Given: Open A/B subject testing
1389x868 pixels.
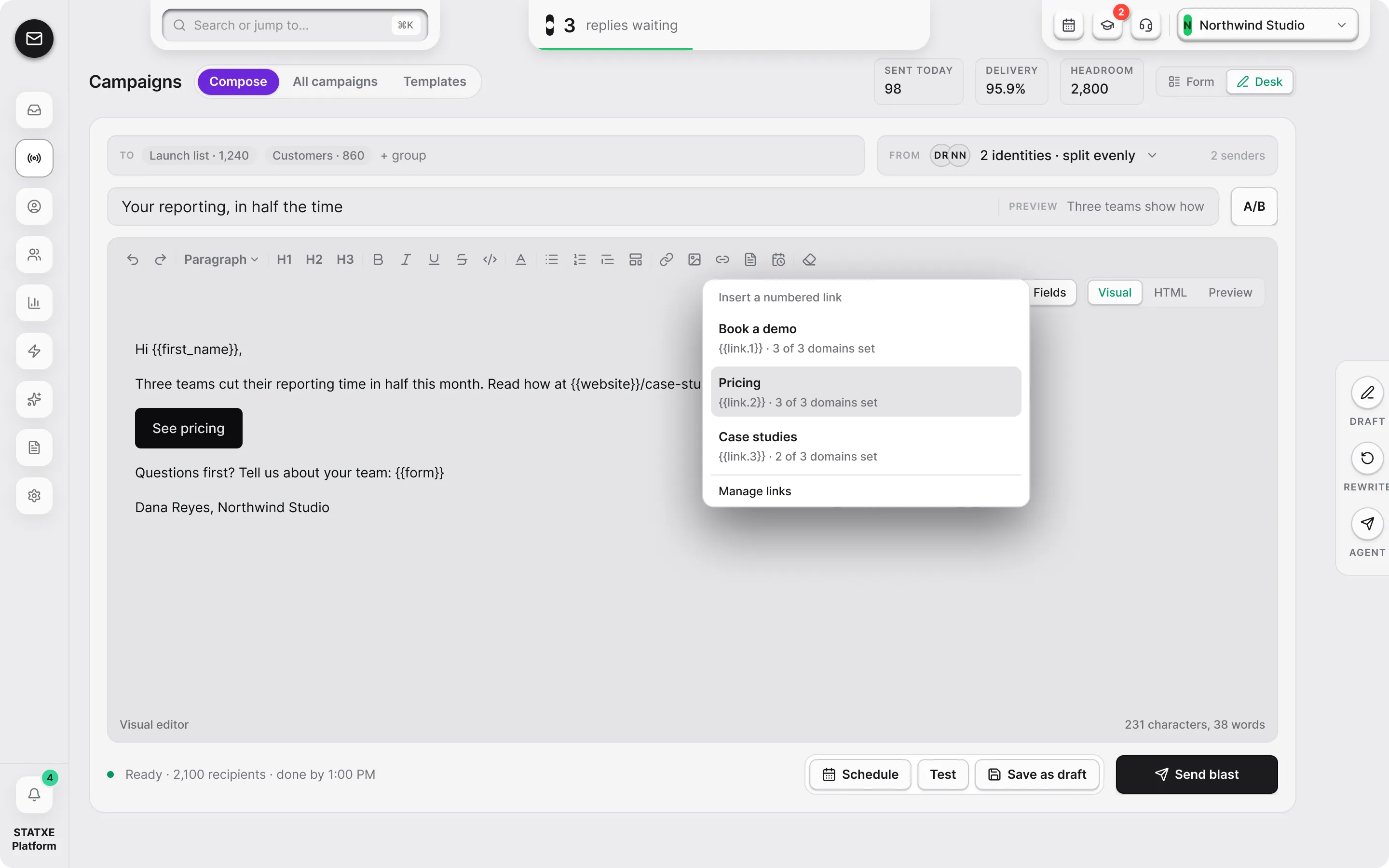Looking at the screenshot, I should [x=1254, y=206].
